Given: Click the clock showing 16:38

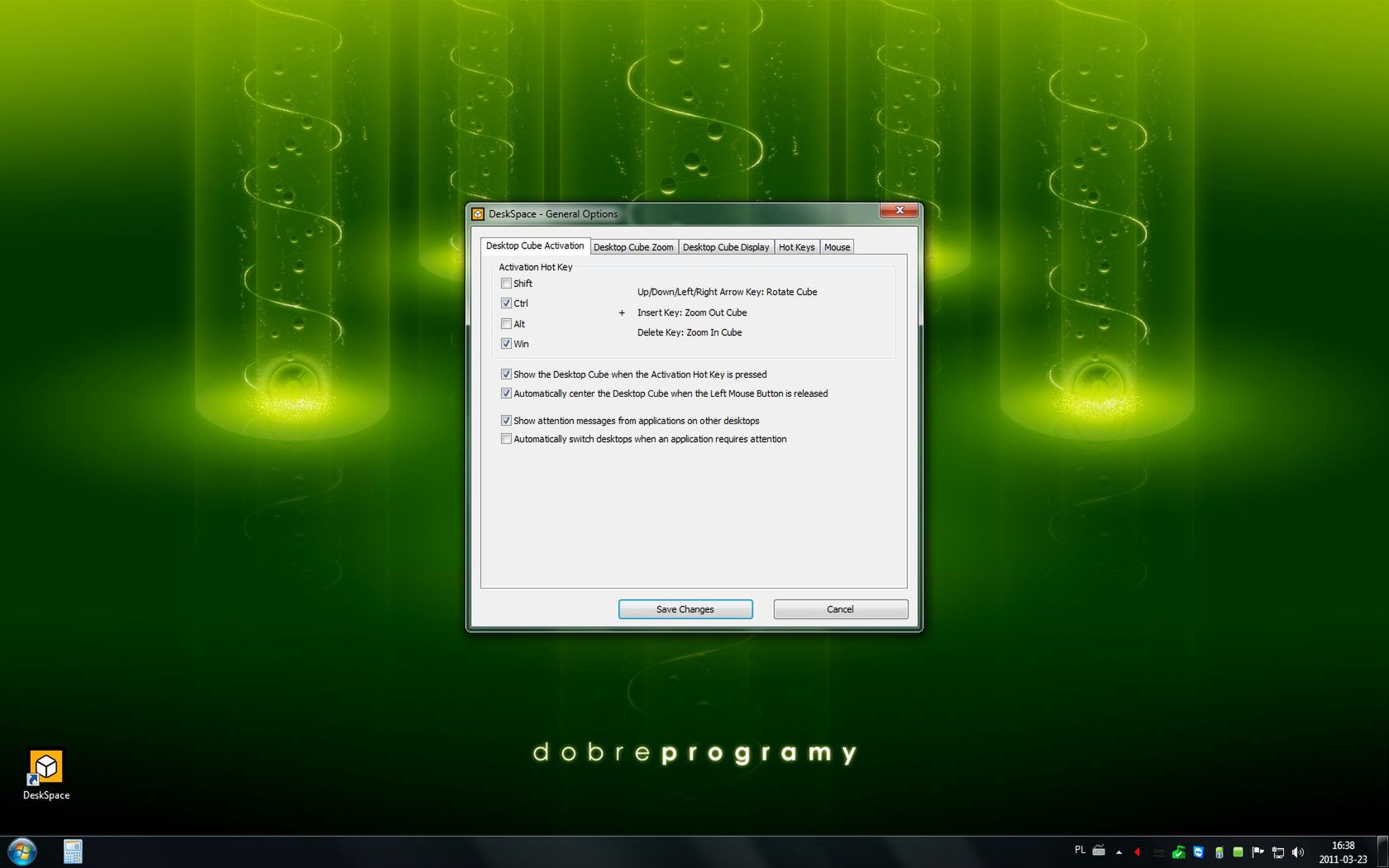Looking at the screenshot, I should tap(1343, 852).
